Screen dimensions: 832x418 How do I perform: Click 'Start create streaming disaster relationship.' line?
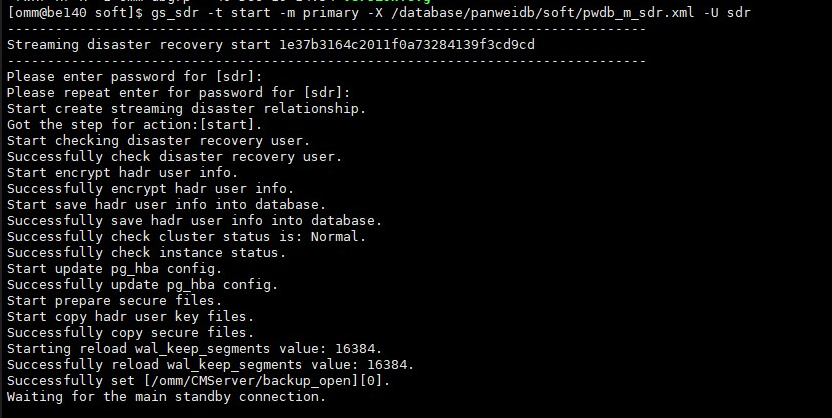point(187,109)
